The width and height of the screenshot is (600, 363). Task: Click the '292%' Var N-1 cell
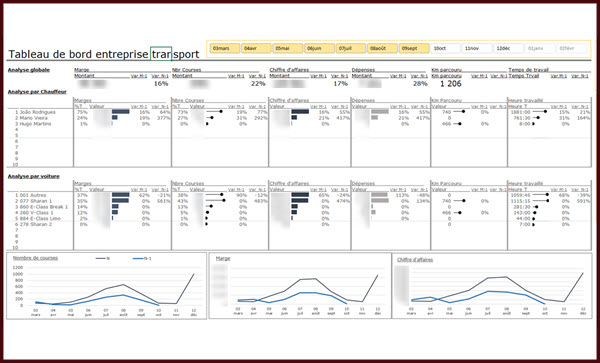point(261,118)
